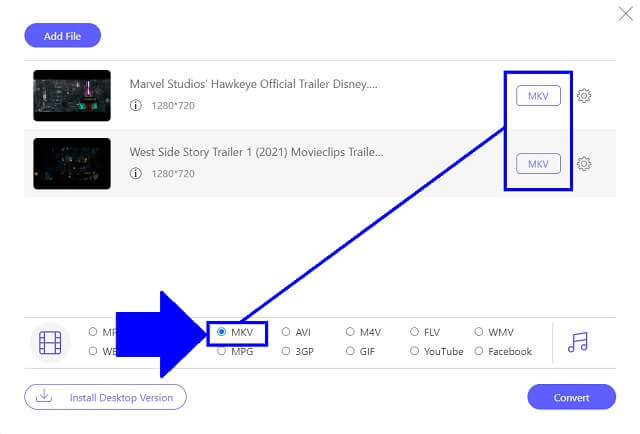Select the MPG format option
640x434 pixels.
(x=236, y=351)
